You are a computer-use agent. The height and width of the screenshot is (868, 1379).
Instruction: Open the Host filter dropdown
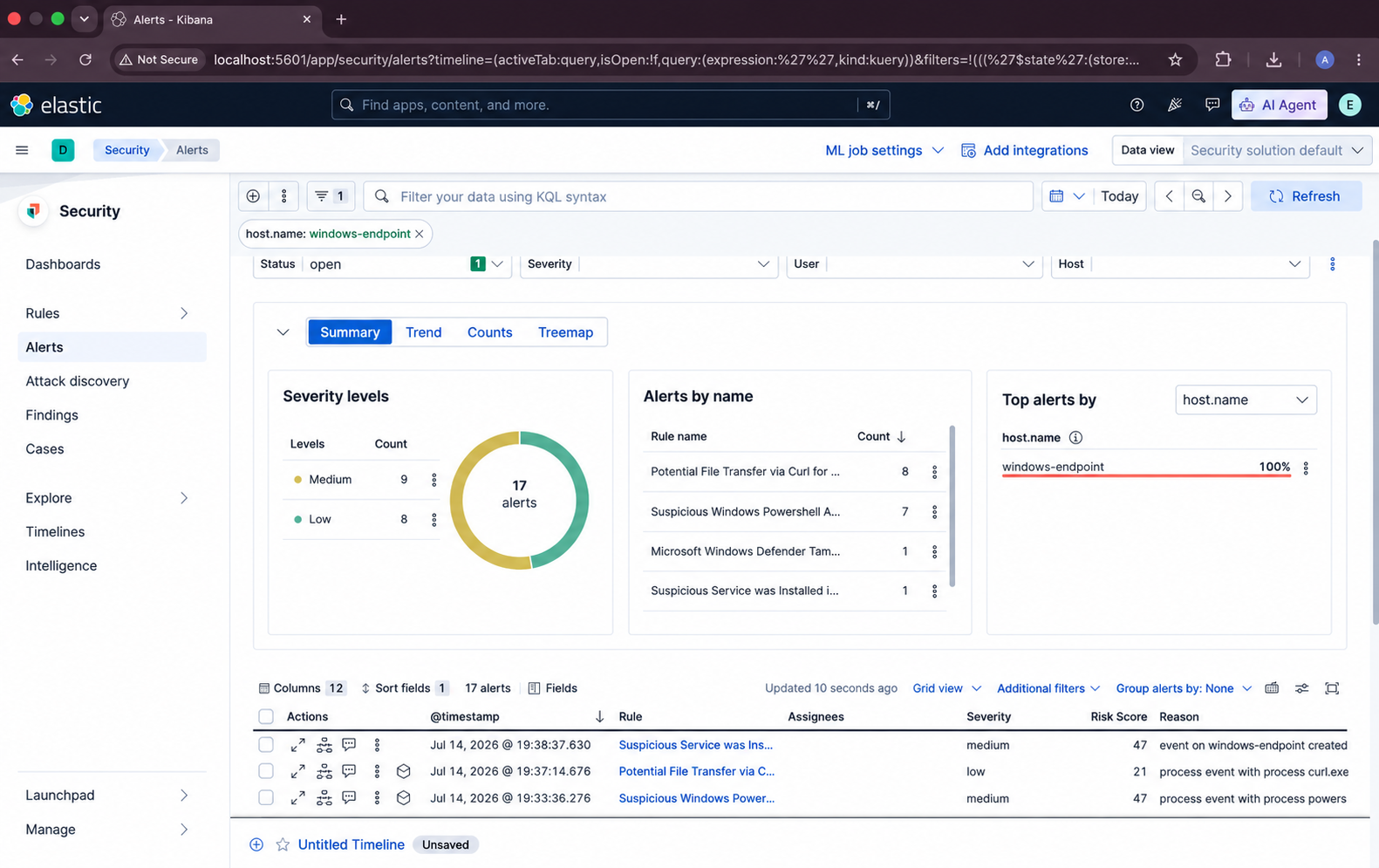(x=1180, y=264)
